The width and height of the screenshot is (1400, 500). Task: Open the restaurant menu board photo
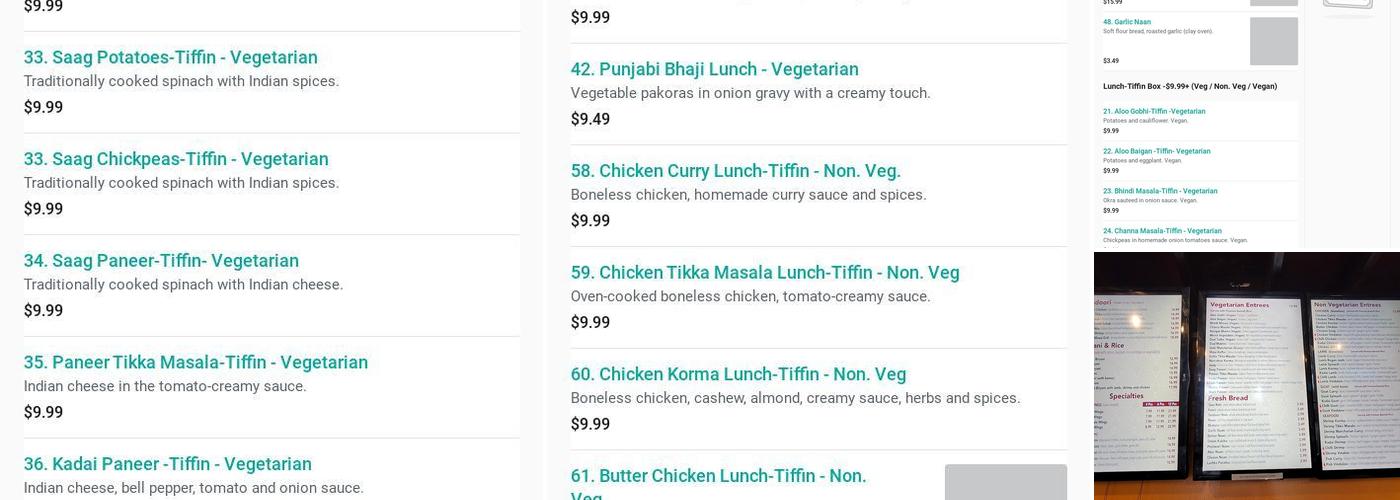pos(1246,376)
